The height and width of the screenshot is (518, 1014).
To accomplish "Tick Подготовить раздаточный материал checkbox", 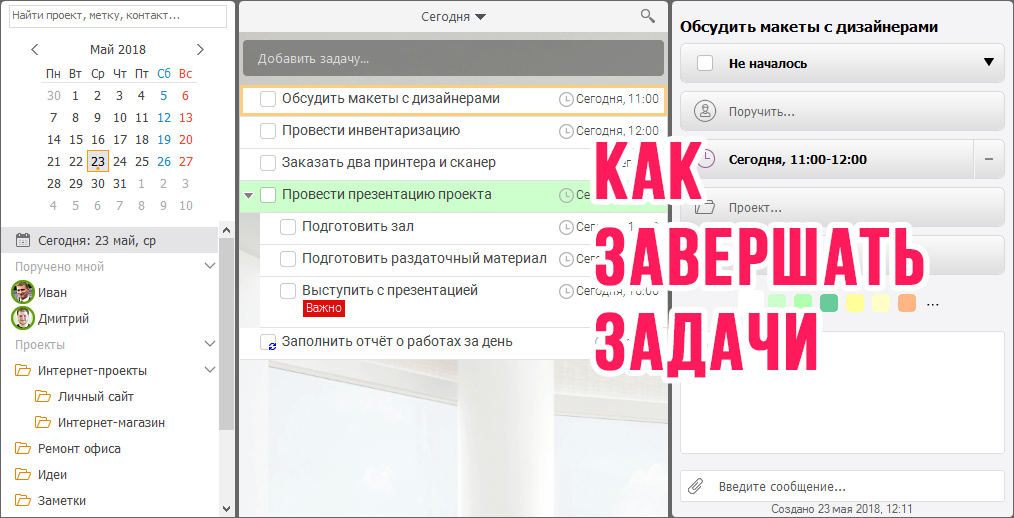I will [288, 259].
